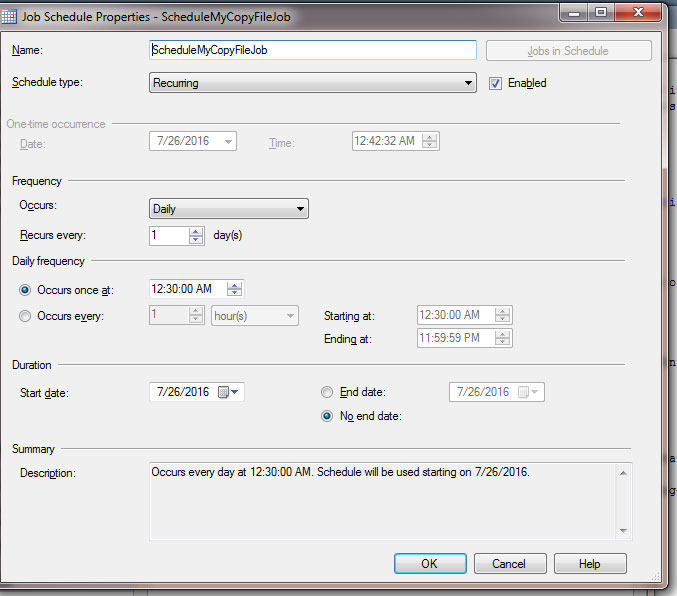This screenshot has height=596, width=677.
Task: Increase the Recurs every day count
Action: [x=196, y=231]
